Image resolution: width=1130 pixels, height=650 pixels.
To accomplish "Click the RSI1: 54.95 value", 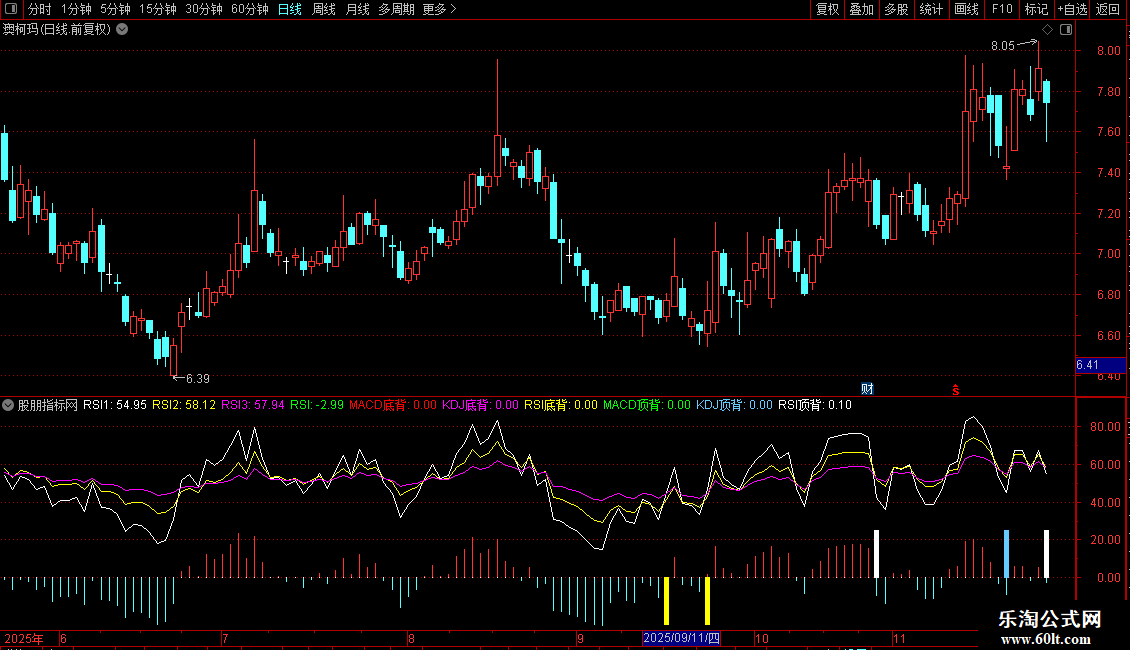I will (x=115, y=405).
